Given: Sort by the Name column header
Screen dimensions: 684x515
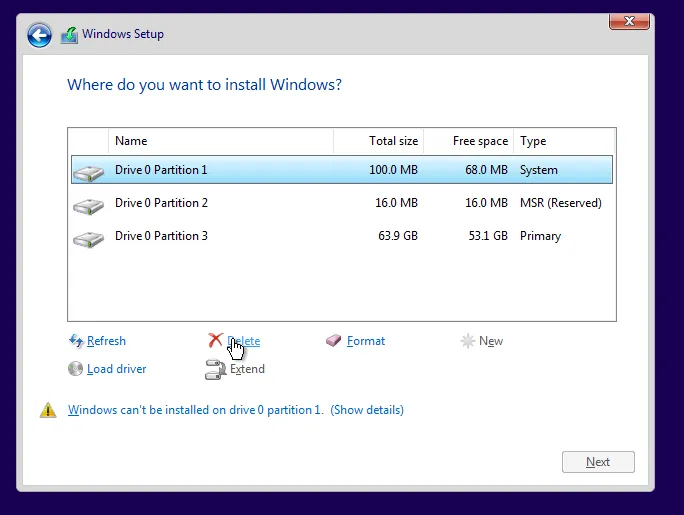Looking at the screenshot, I should click(x=220, y=141).
